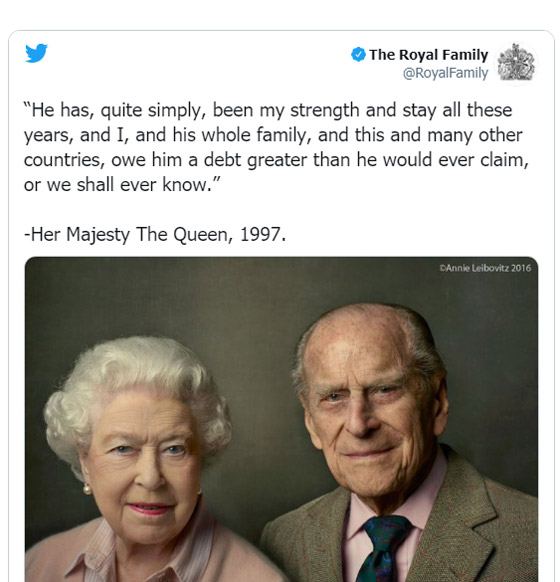Open the embedded portrait photo
The image size is (560, 582).
click(281, 419)
